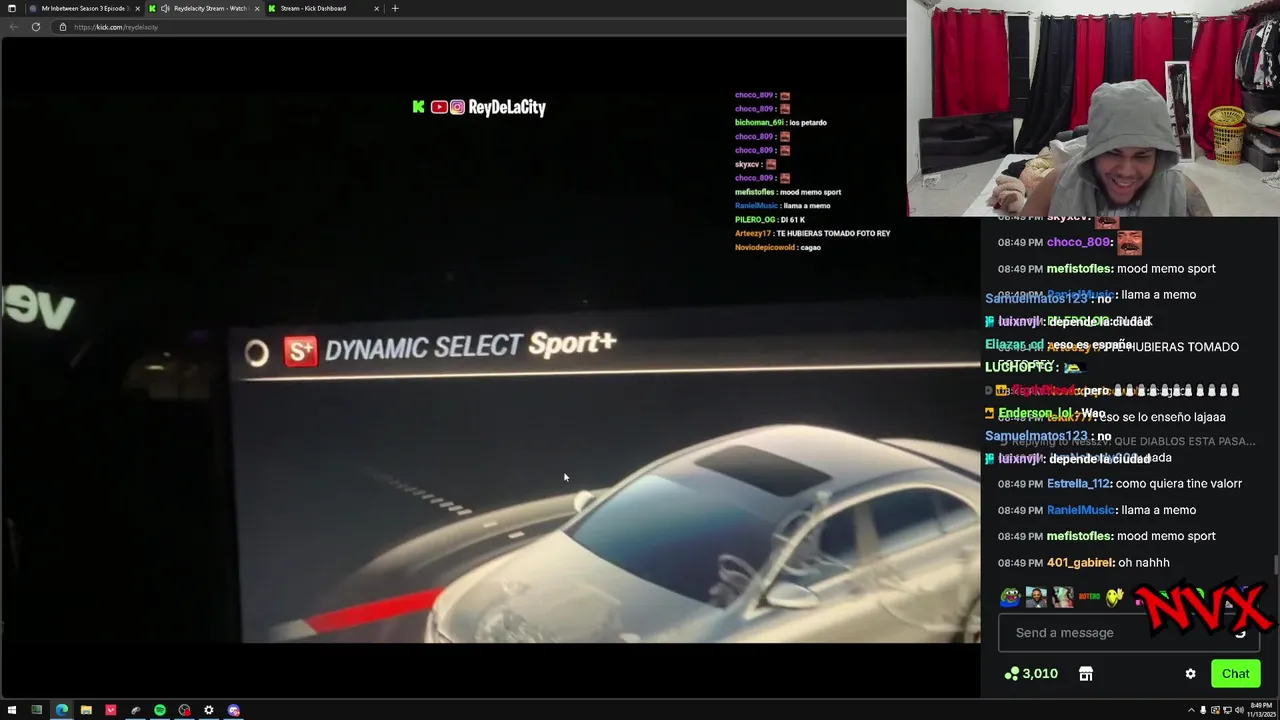
Task: Open Microsoft Edge from taskbar
Action: [x=61, y=710]
